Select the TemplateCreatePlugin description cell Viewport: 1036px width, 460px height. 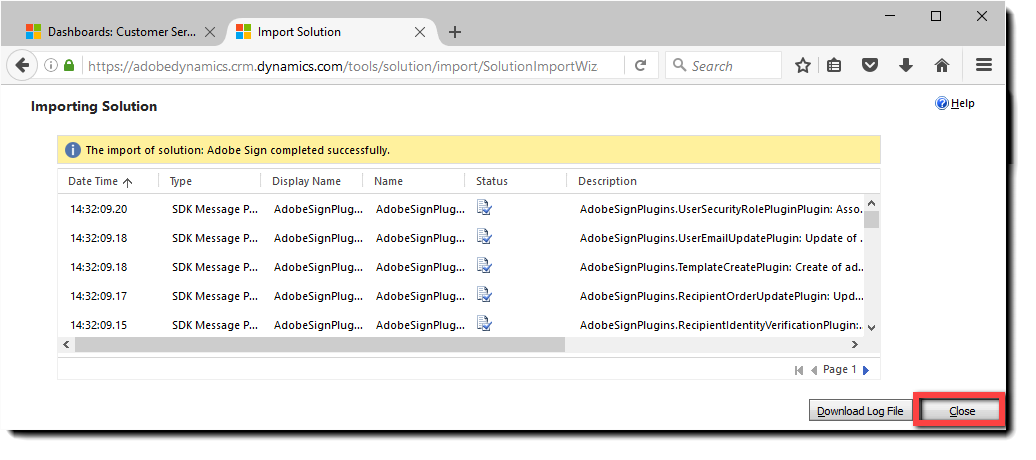pos(721,267)
